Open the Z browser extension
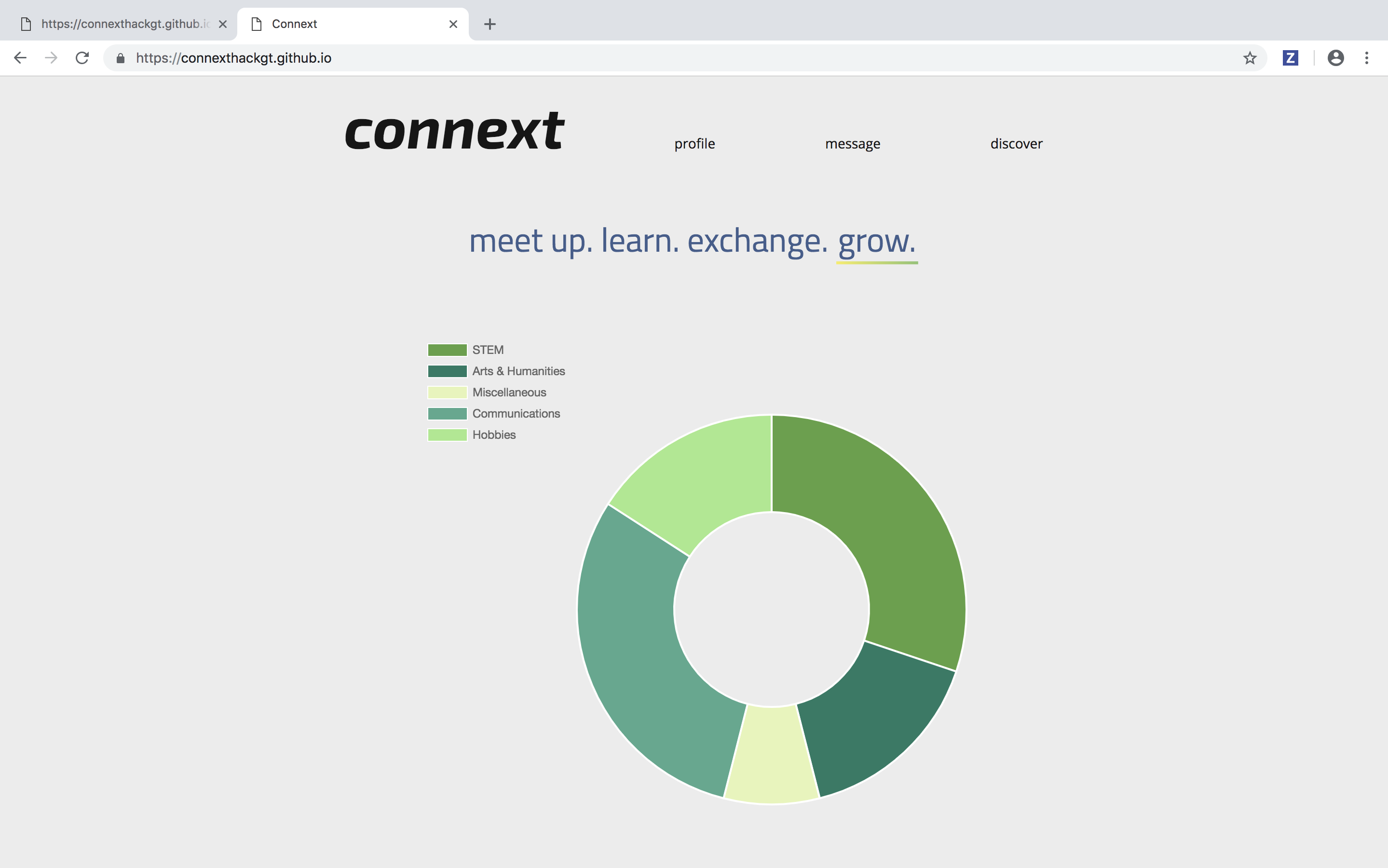This screenshot has height=868, width=1388. (1290, 58)
